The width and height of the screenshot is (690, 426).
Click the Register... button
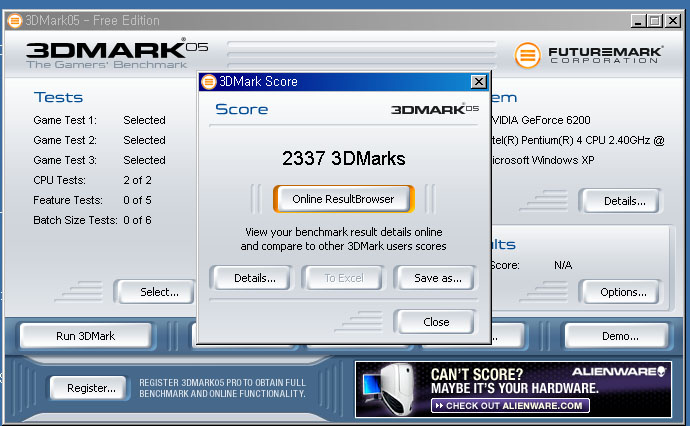click(x=91, y=388)
